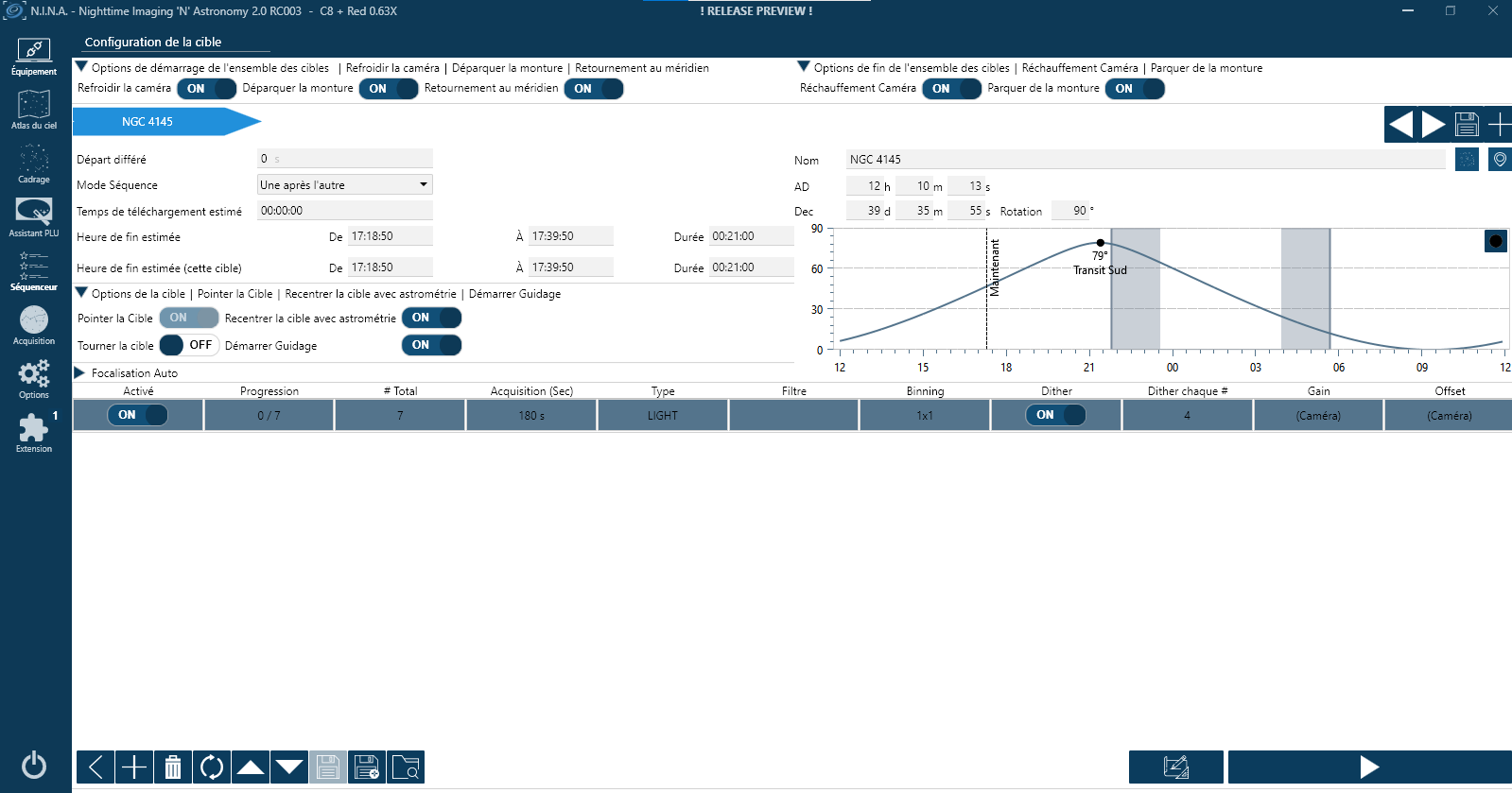The height and width of the screenshot is (793, 1512).
Task: Click the Type cell showing LIGHT
Action: [x=663, y=416]
